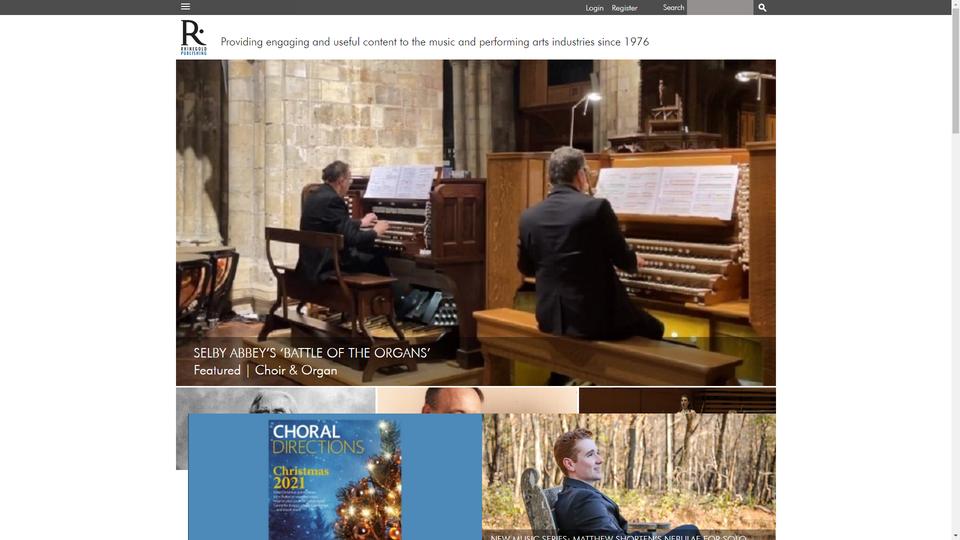Open the Choral Directions Christmas 2021 cover
This screenshot has height=540, width=960.
[x=335, y=479]
